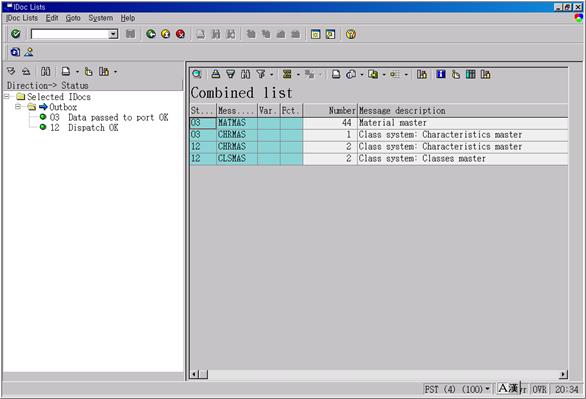Click the red Cancel icon
586x399 pixels.
(181, 34)
